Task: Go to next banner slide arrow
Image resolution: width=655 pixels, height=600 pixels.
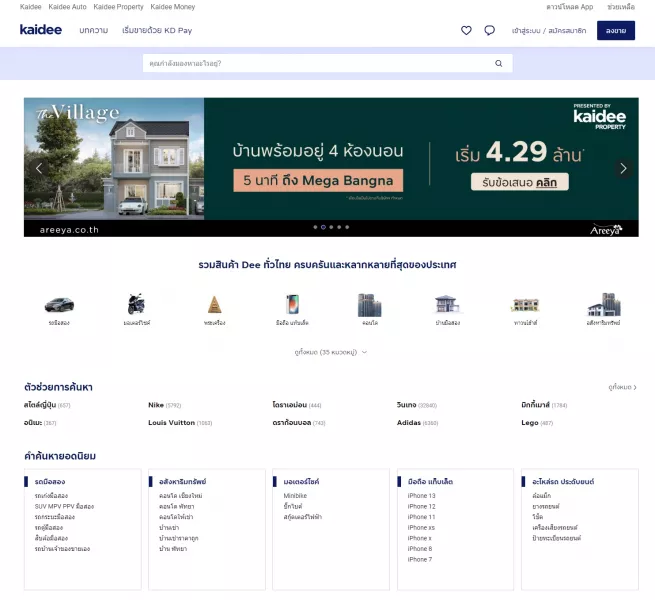Action: click(623, 168)
